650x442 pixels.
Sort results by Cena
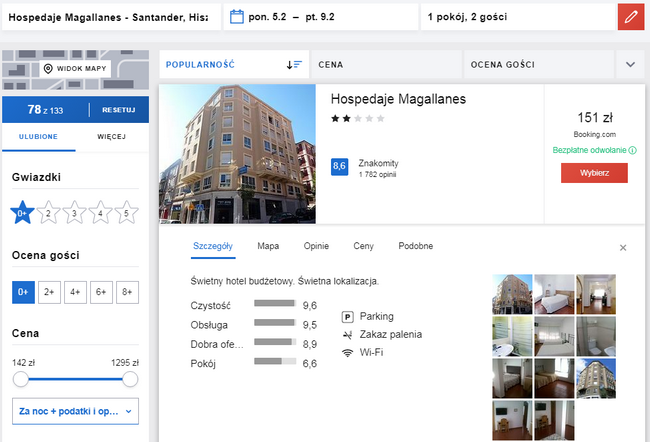point(386,64)
